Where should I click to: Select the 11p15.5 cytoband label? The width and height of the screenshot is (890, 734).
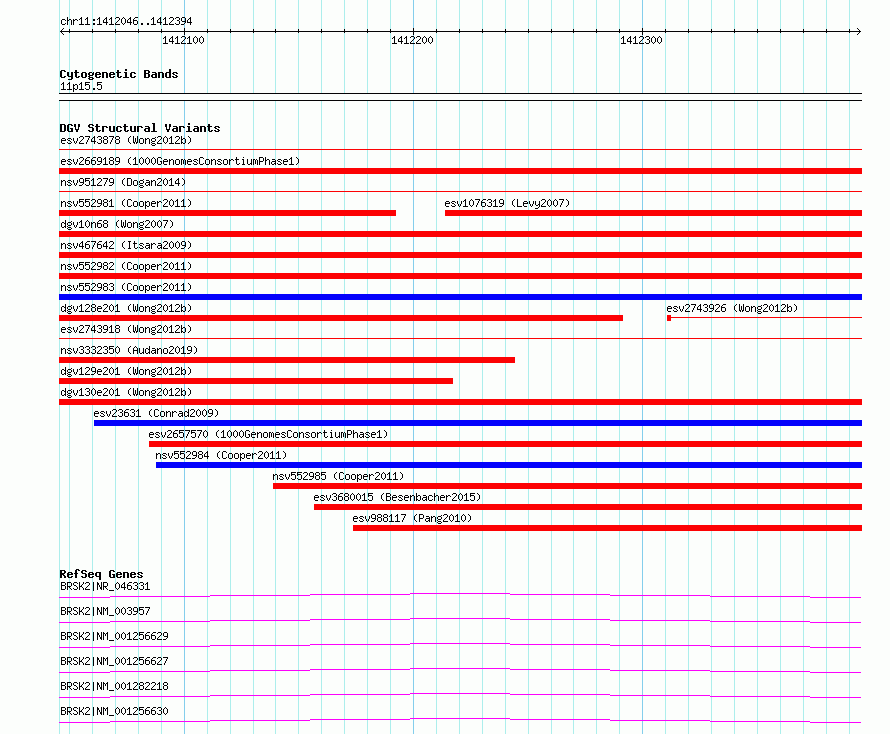point(81,86)
